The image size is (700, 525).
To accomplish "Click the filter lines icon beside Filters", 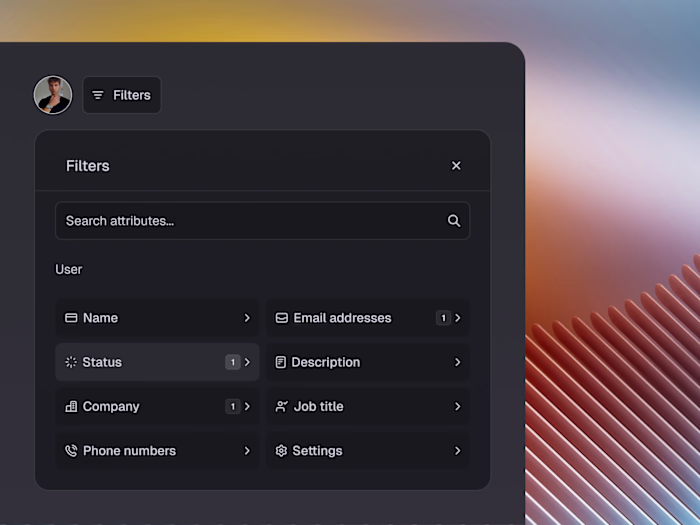I will click(98, 95).
